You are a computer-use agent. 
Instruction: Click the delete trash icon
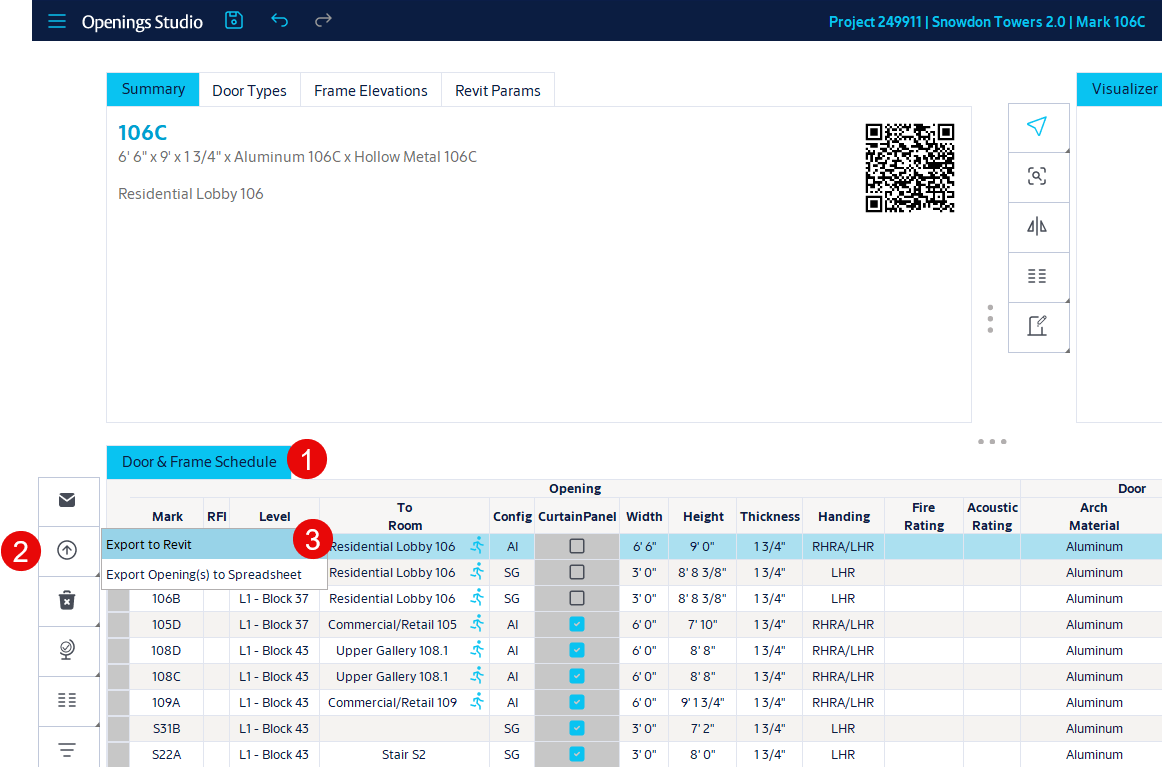(67, 600)
